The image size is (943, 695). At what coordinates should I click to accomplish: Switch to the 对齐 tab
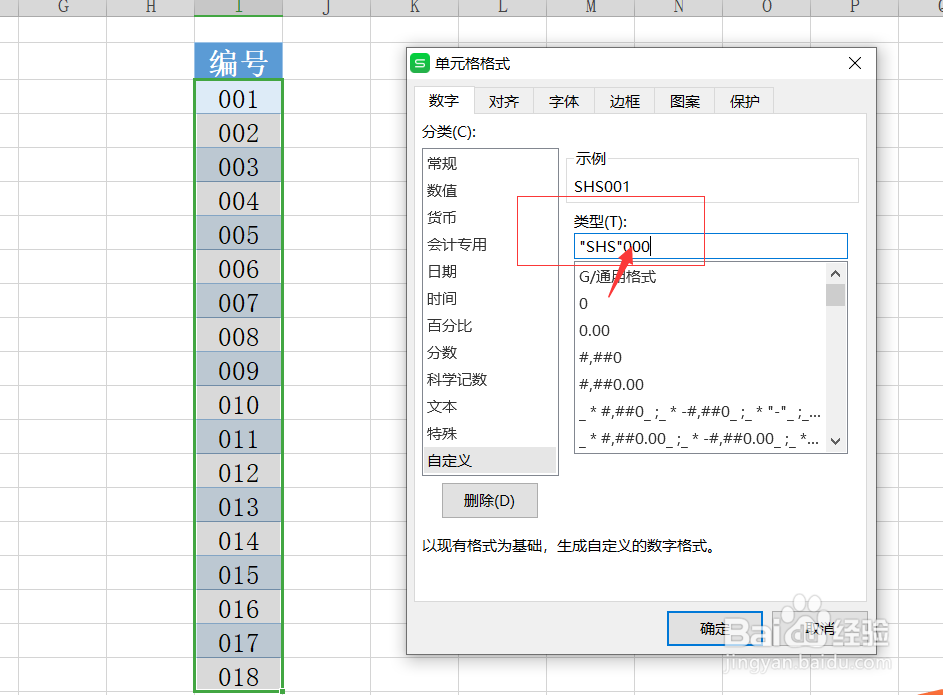[x=503, y=100]
